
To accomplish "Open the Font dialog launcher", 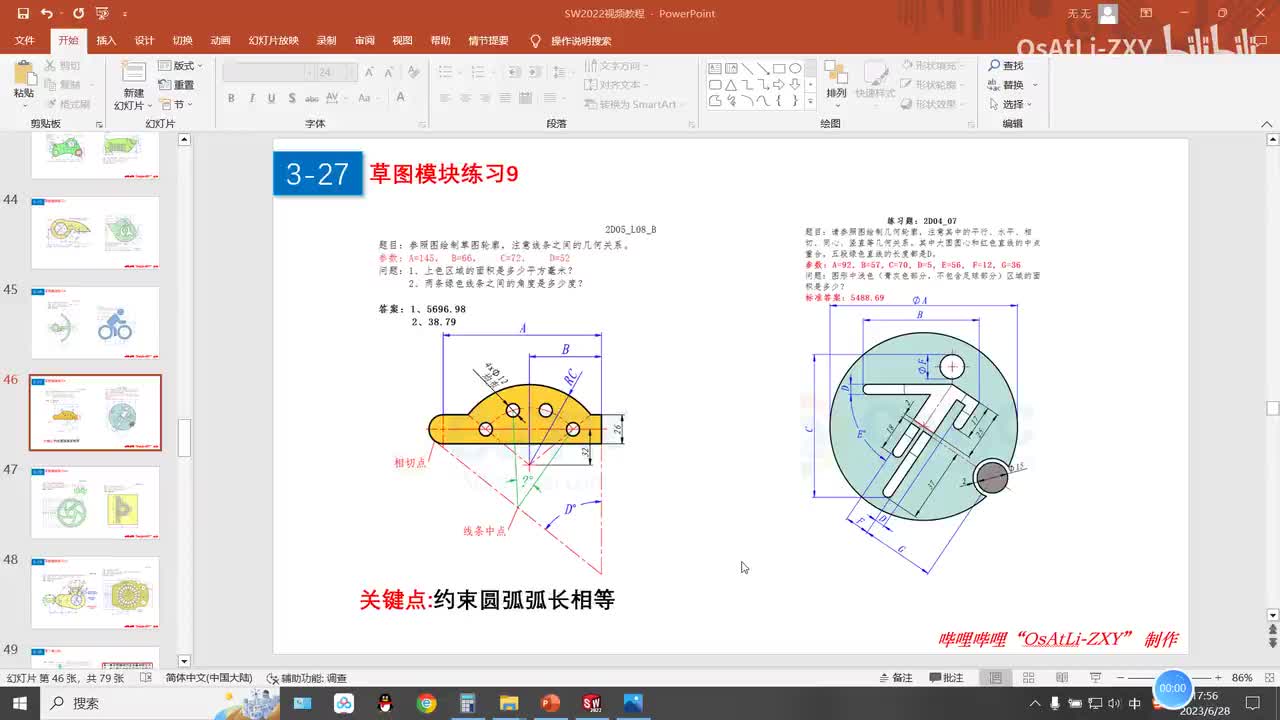I will [x=421, y=124].
